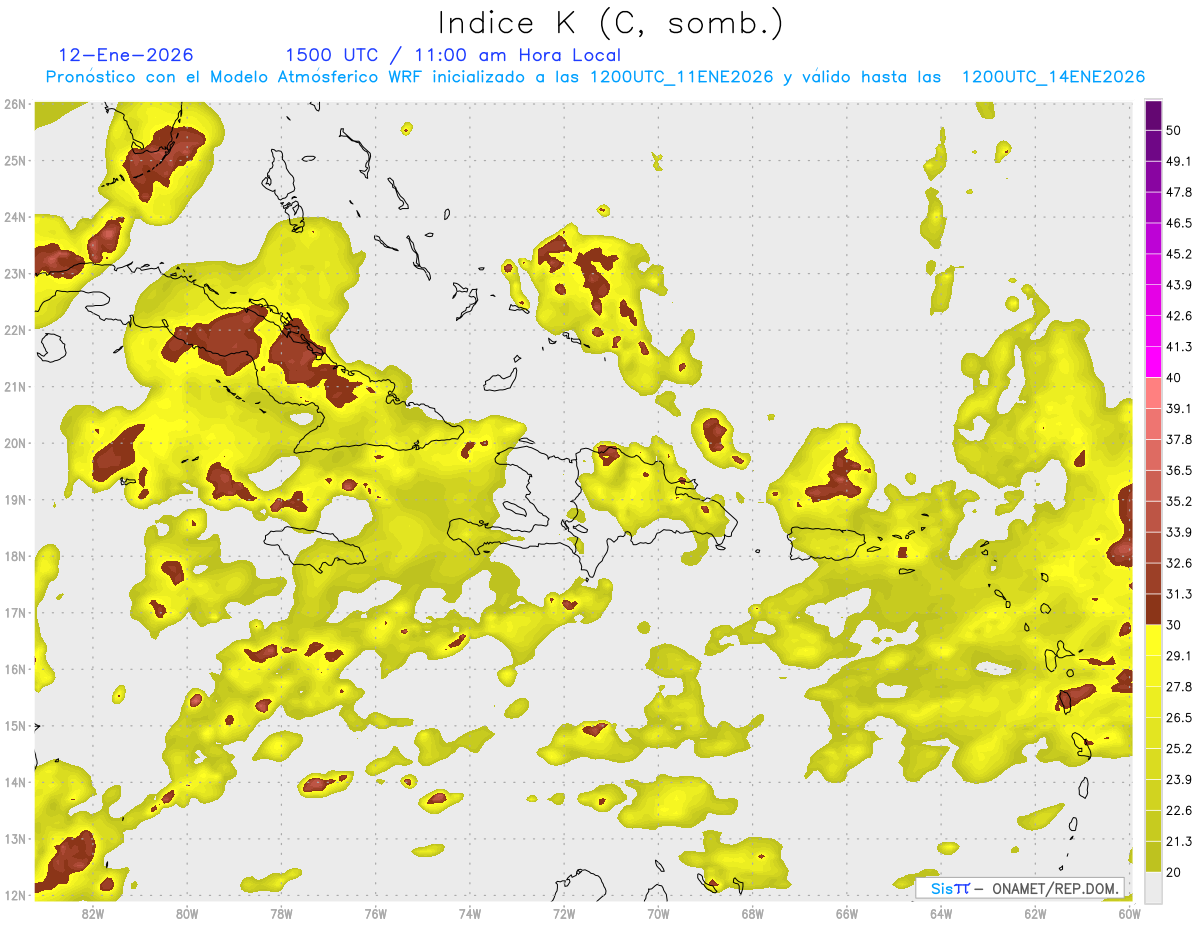Click the longitude axis label '74W'
The height and width of the screenshot is (927, 1200).
[x=470, y=913]
